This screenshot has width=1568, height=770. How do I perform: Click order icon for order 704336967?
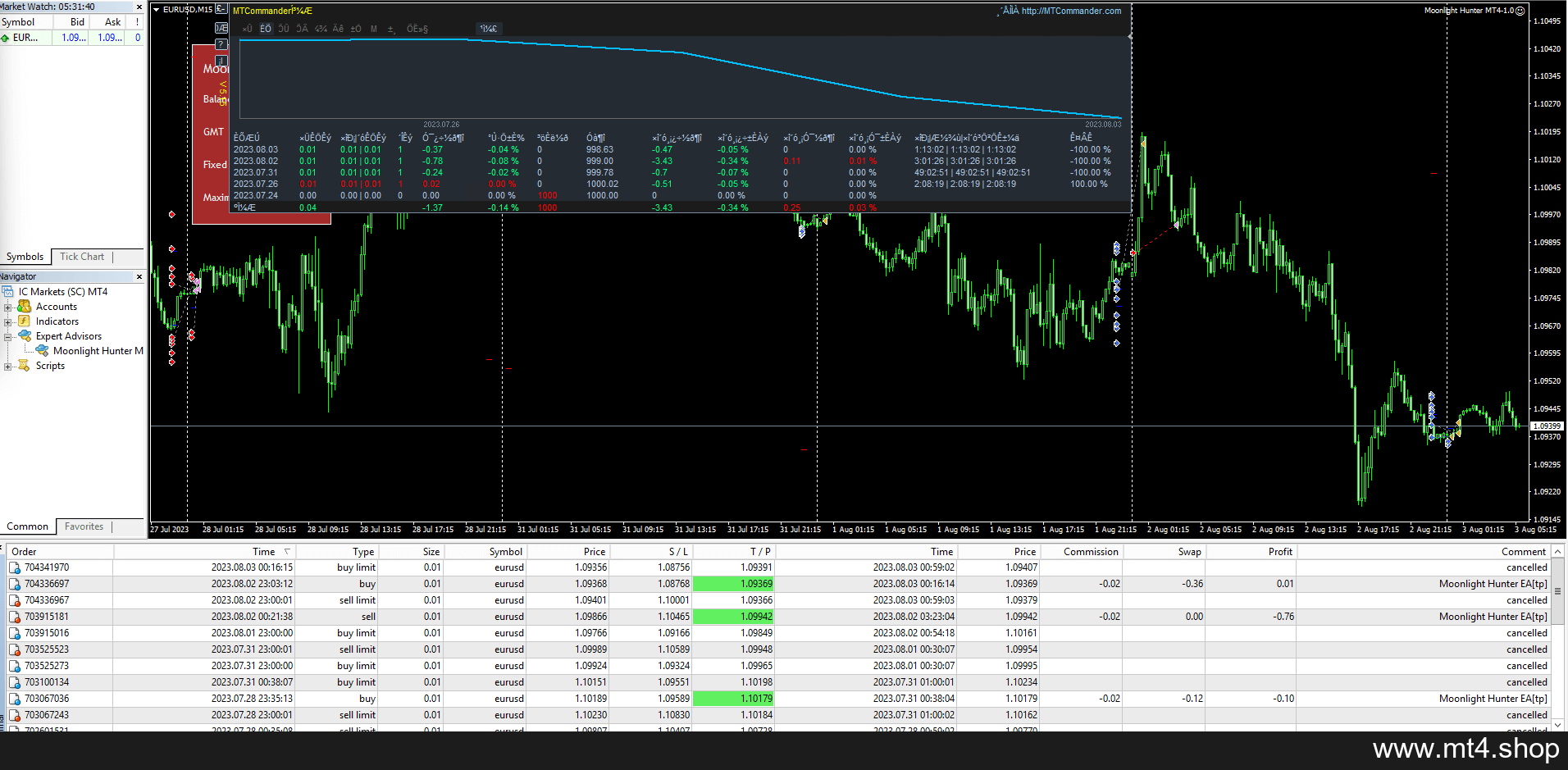[15, 600]
